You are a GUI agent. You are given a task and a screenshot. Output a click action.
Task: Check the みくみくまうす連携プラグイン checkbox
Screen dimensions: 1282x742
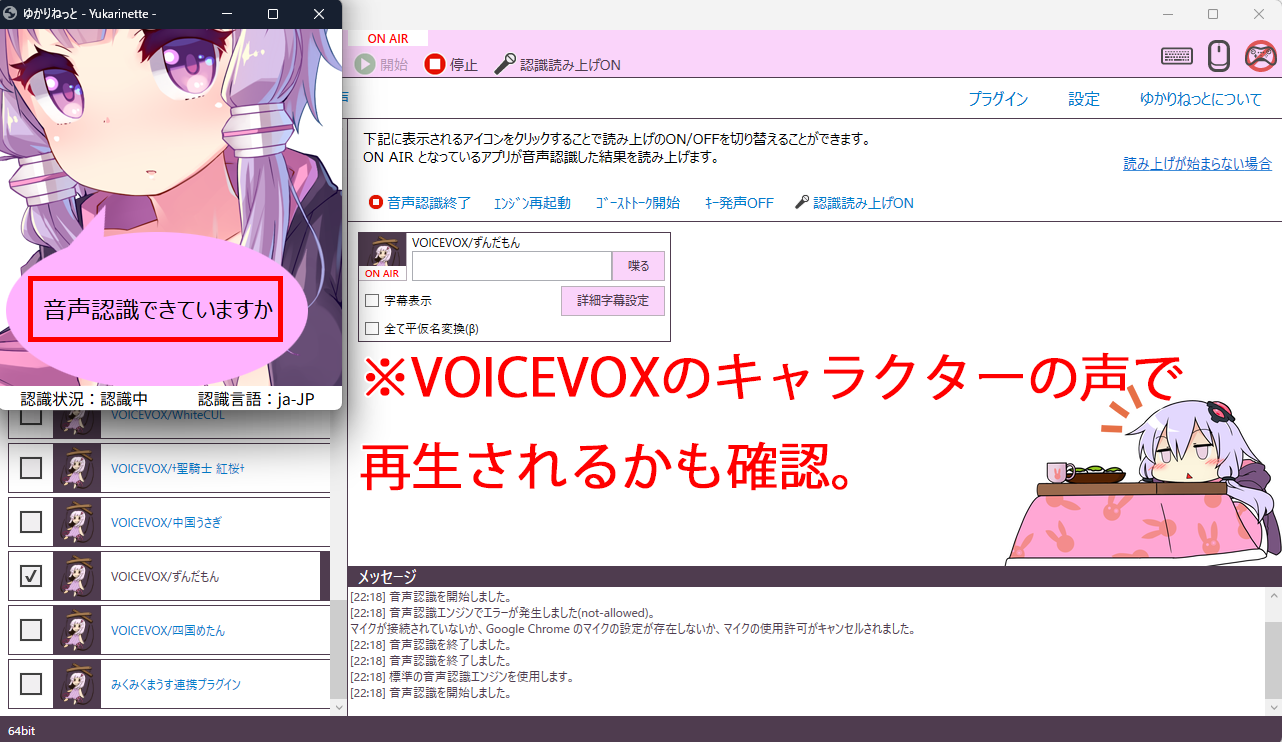click(x=31, y=684)
